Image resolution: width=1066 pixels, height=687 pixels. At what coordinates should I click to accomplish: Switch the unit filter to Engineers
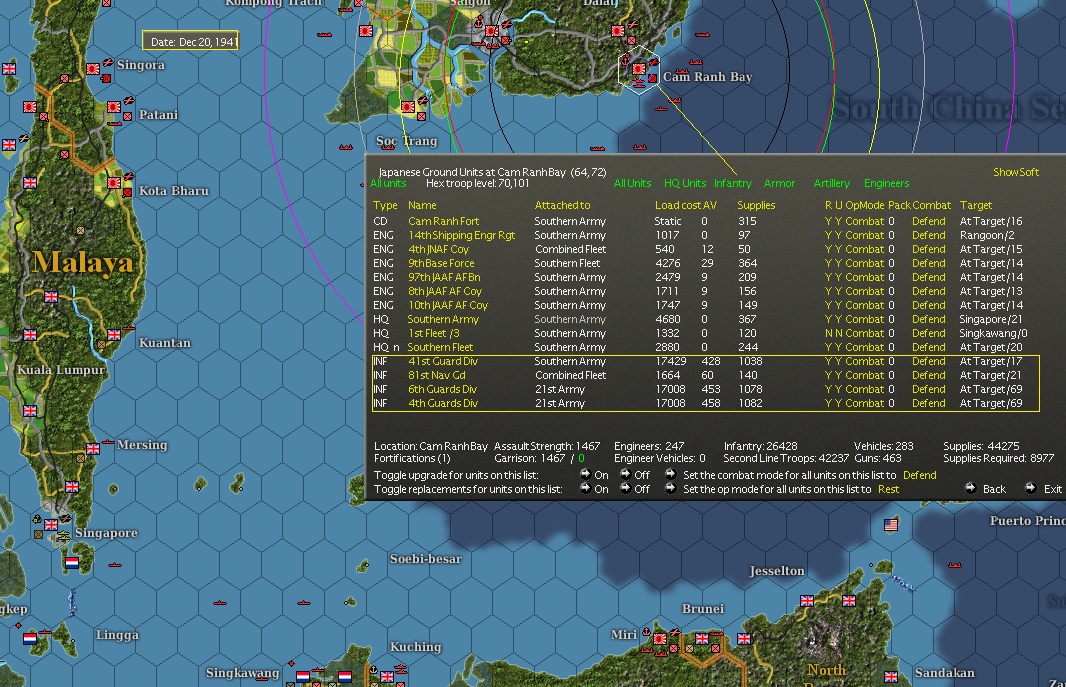coord(886,183)
